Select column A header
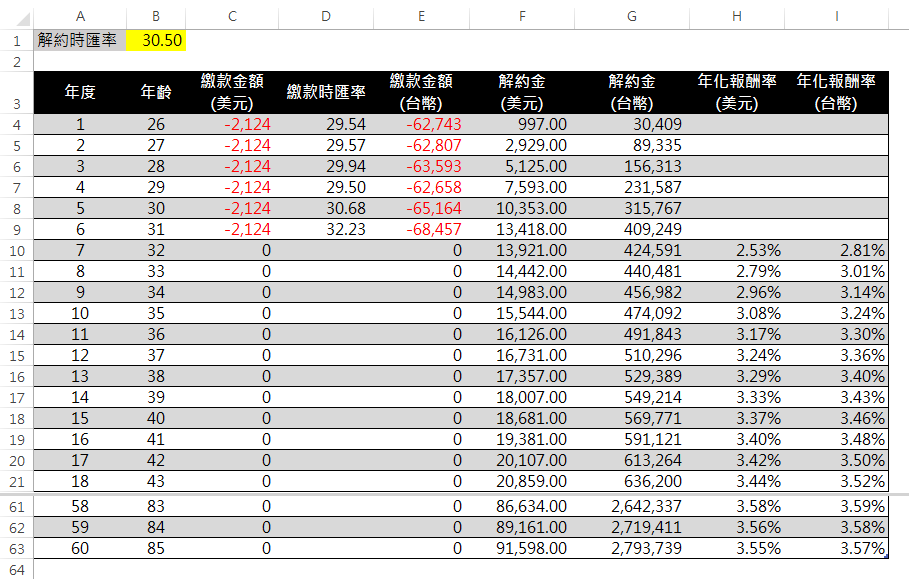 point(80,15)
